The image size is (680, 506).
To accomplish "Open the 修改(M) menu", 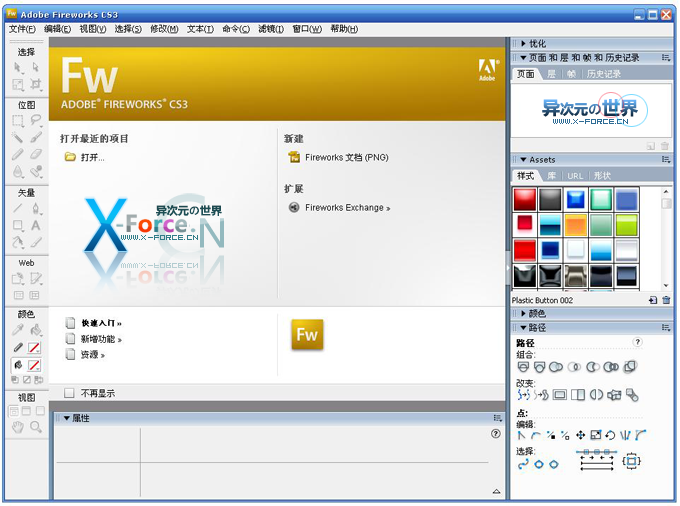I will click(x=164, y=29).
